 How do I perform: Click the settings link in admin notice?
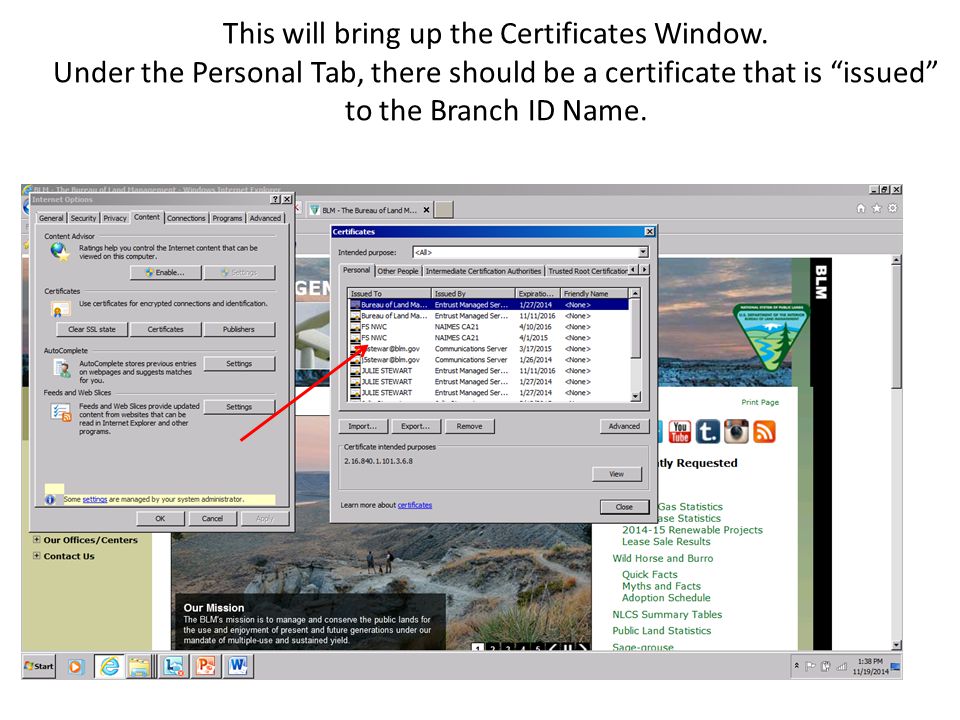(x=95, y=500)
